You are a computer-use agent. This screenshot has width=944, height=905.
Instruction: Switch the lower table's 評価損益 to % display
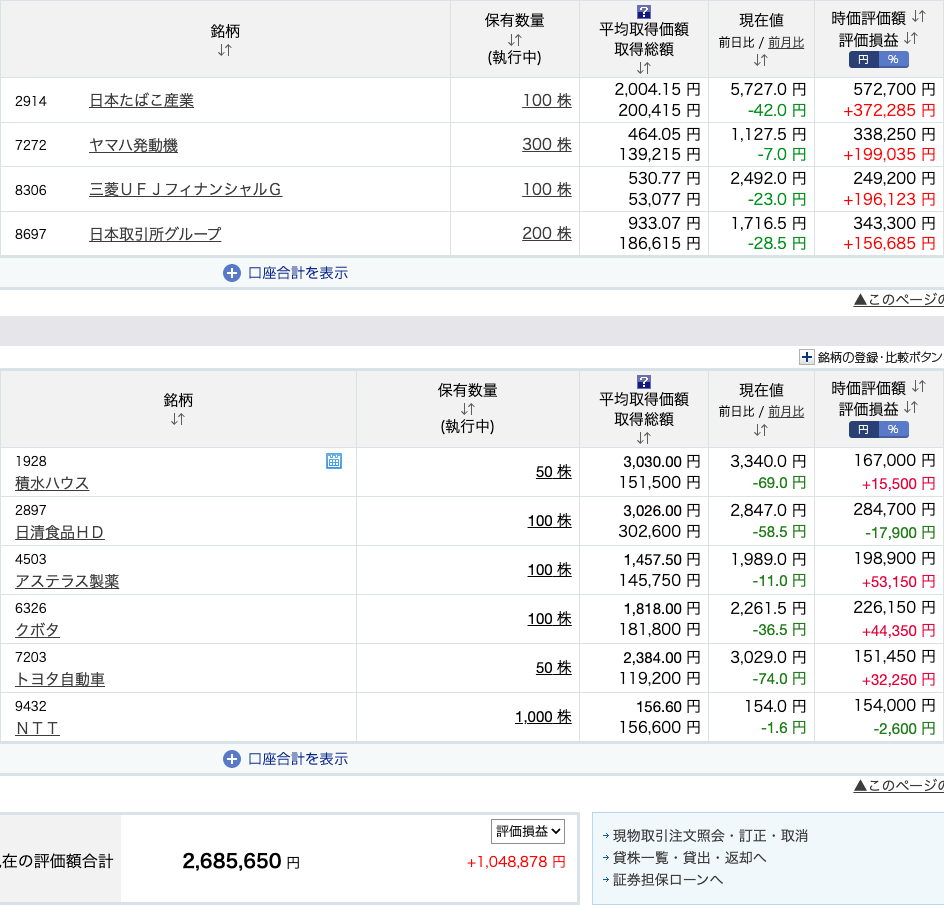pos(893,430)
